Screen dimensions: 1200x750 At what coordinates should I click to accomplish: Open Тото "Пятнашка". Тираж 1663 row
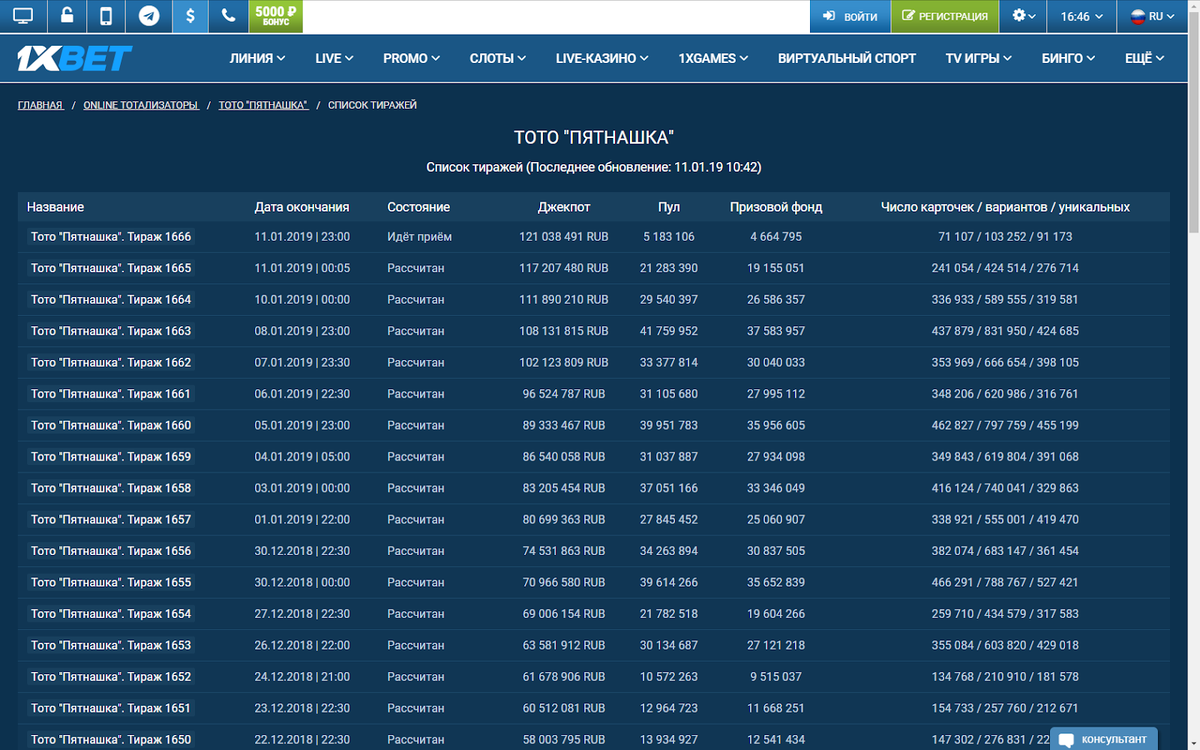pyautogui.click(x=593, y=331)
